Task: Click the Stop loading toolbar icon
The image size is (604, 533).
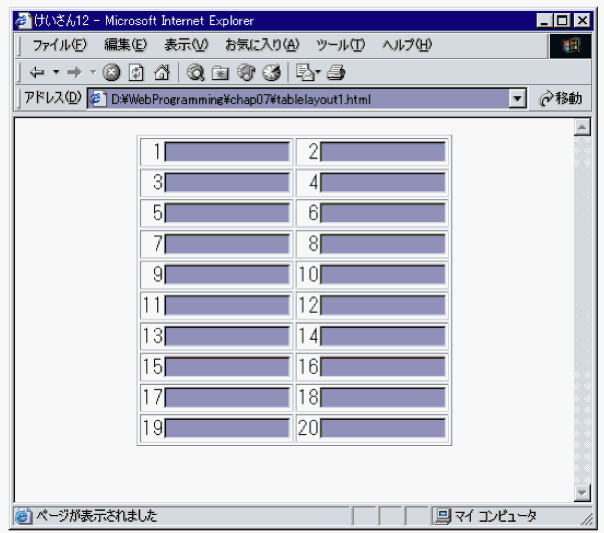Action: click(x=111, y=72)
